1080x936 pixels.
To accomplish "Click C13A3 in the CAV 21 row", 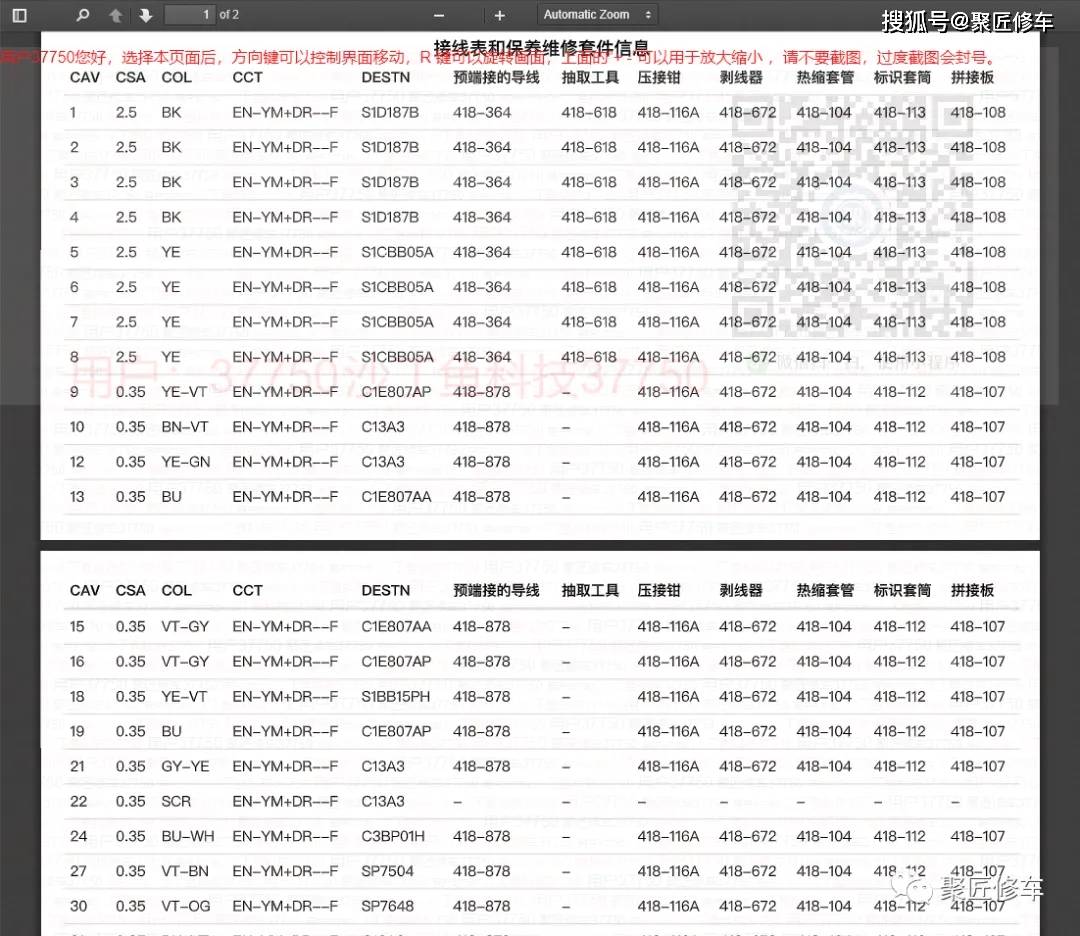I will tap(383, 766).
